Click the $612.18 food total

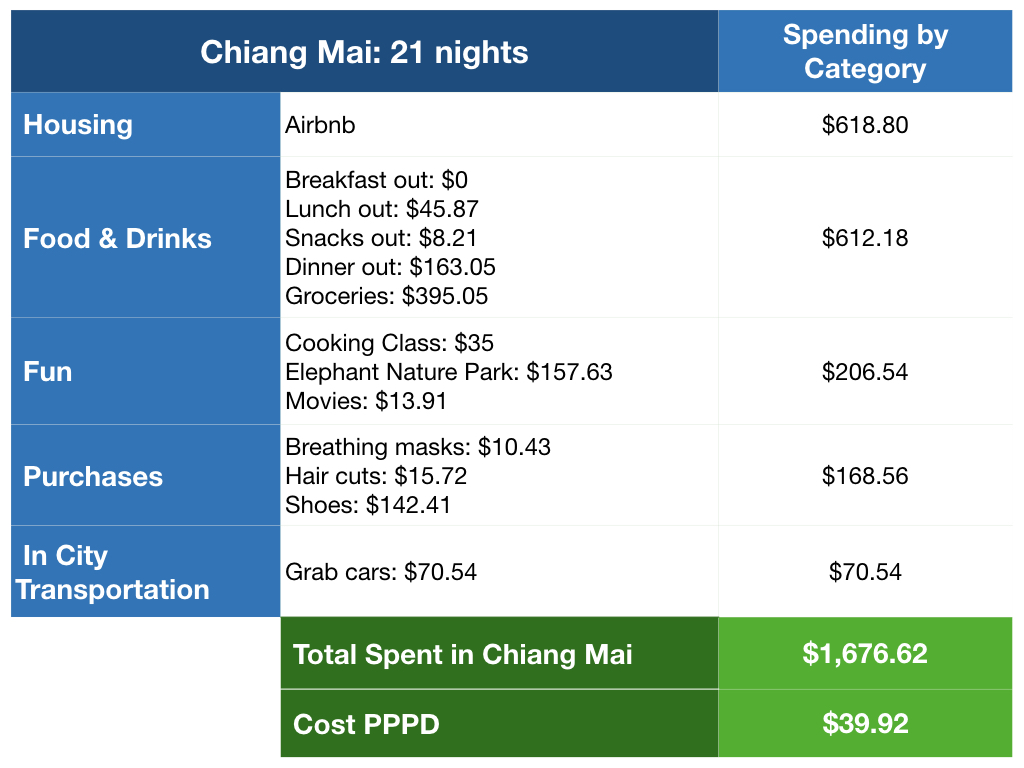click(865, 238)
